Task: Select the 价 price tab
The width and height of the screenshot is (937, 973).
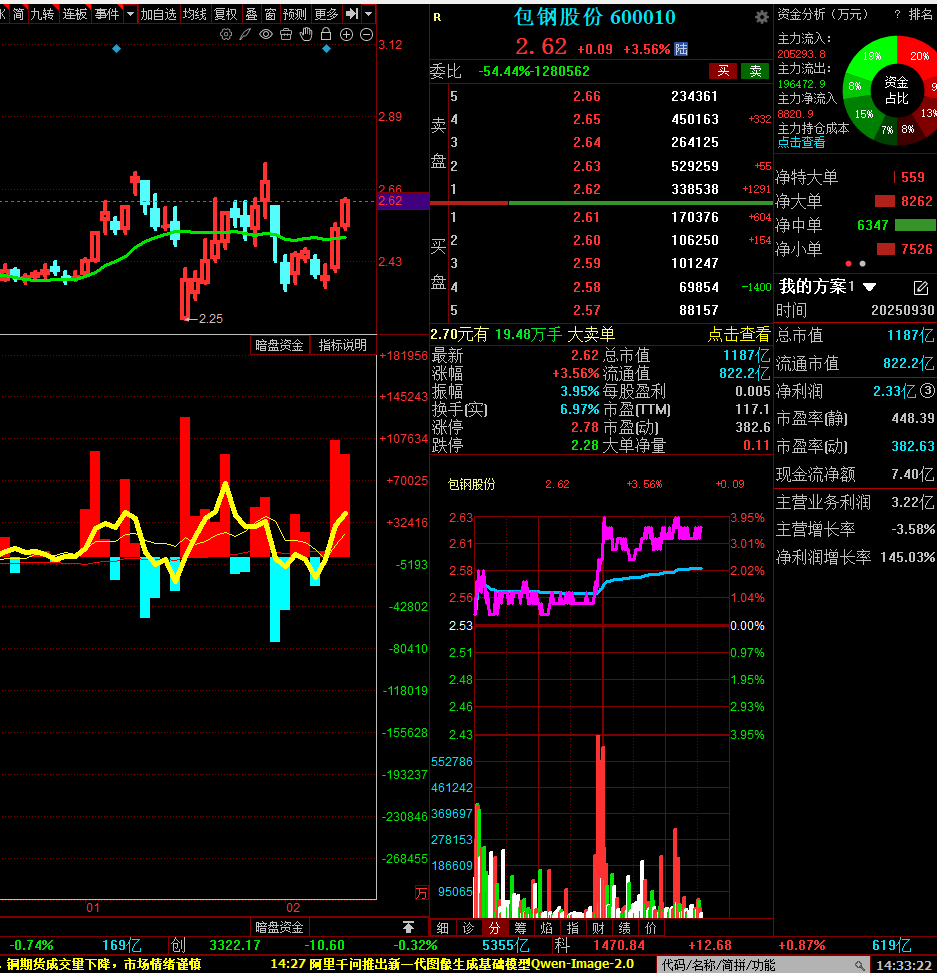Action: (651, 928)
